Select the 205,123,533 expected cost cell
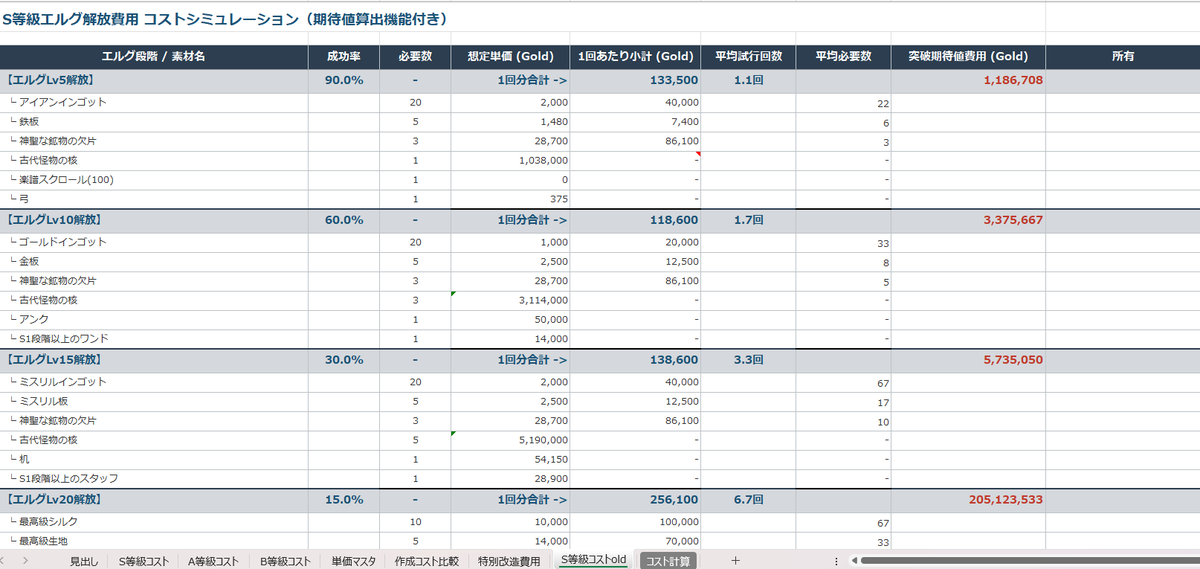1200x569 pixels. pyautogui.click(x=968, y=500)
